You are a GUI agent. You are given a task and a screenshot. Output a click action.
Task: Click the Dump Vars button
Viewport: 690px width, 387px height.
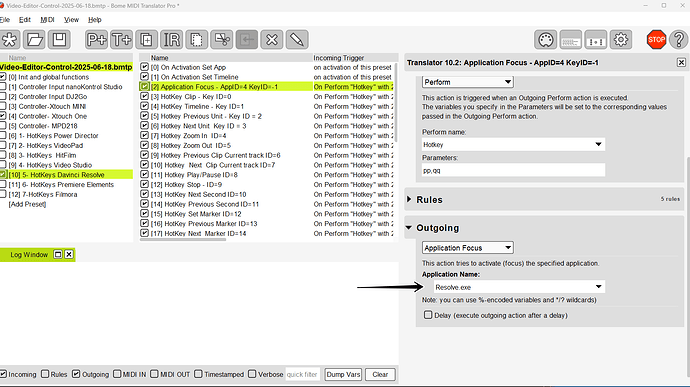click(x=343, y=374)
